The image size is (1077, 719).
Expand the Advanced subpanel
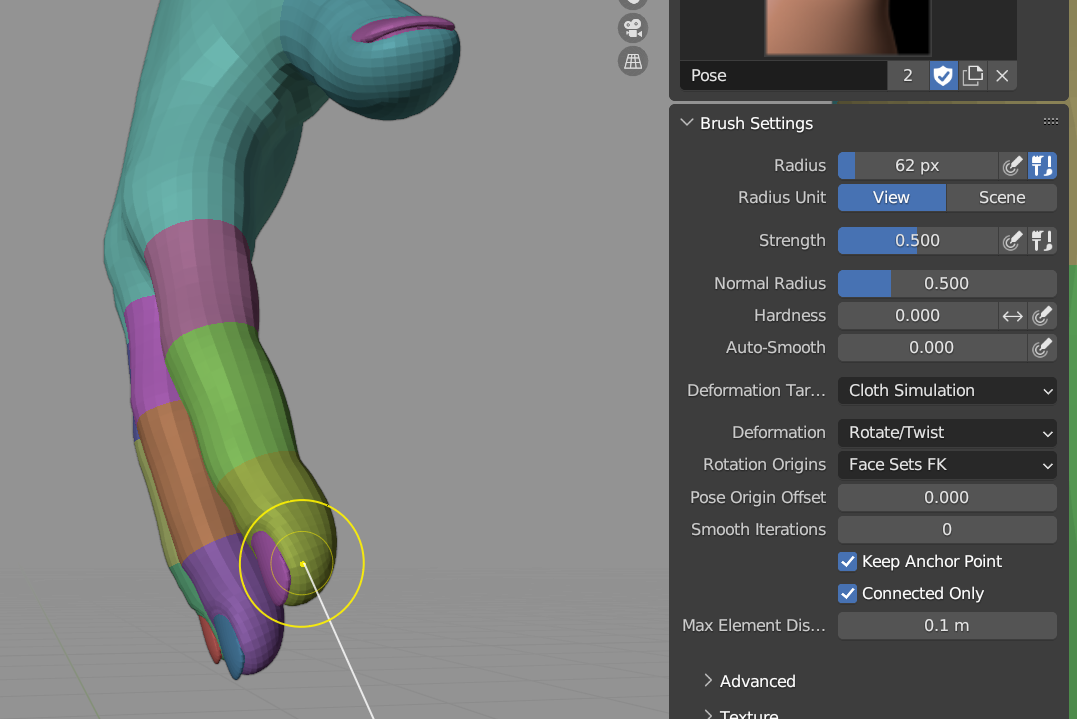tap(708, 681)
